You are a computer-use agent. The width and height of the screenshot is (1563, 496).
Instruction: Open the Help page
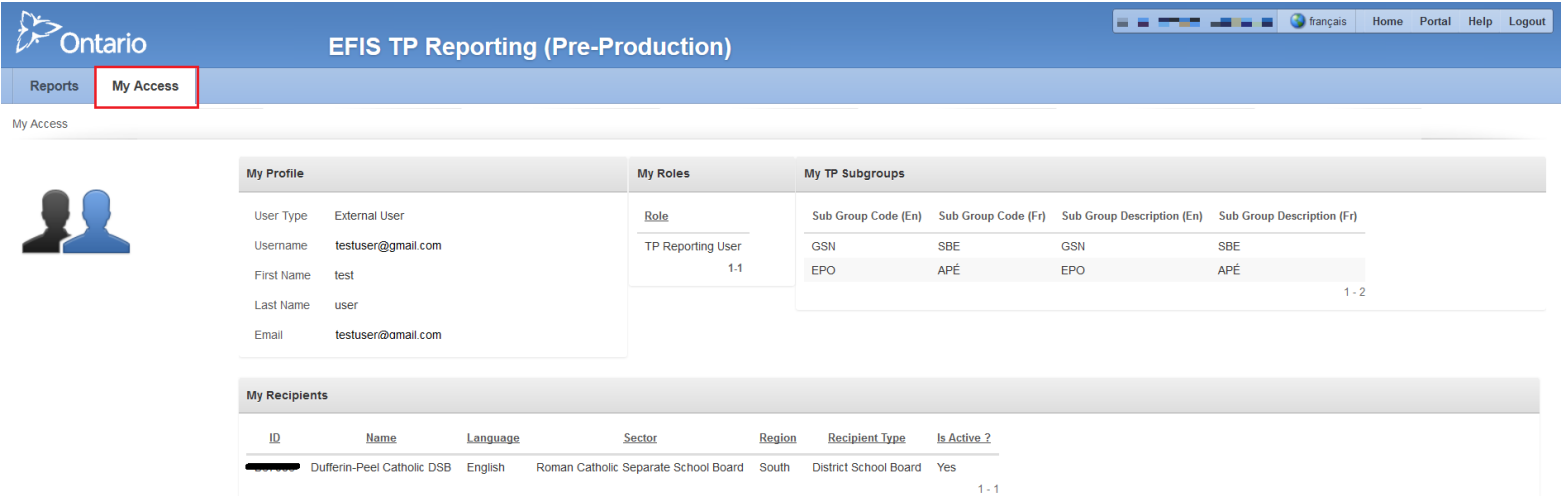coord(1480,21)
